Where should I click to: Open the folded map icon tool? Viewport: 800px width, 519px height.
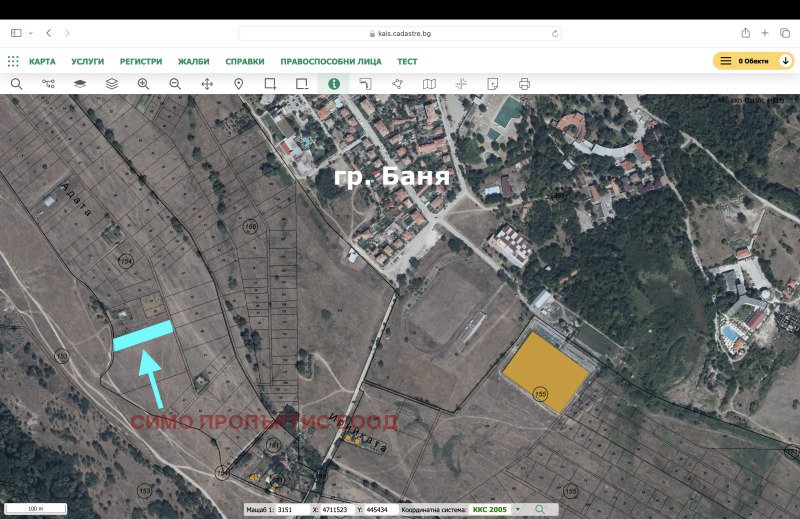pos(429,84)
